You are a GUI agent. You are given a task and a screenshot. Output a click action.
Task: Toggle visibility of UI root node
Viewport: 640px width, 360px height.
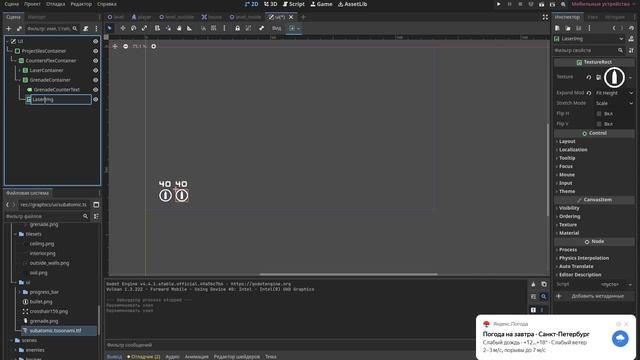click(96, 41)
